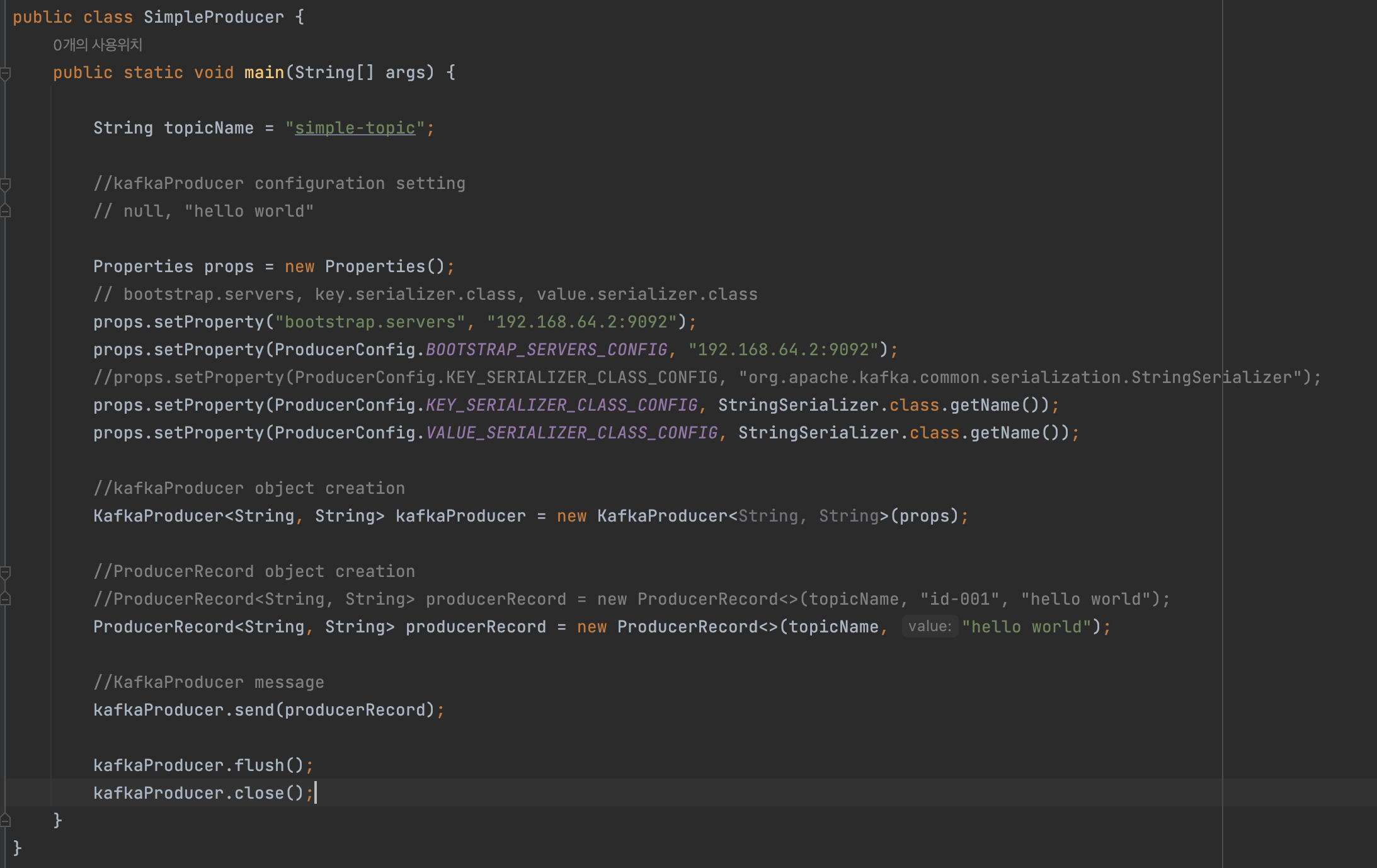Click producerRecord variable in active declaration line
The height and width of the screenshot is (868, 1377).
click(x=476, y=627)
